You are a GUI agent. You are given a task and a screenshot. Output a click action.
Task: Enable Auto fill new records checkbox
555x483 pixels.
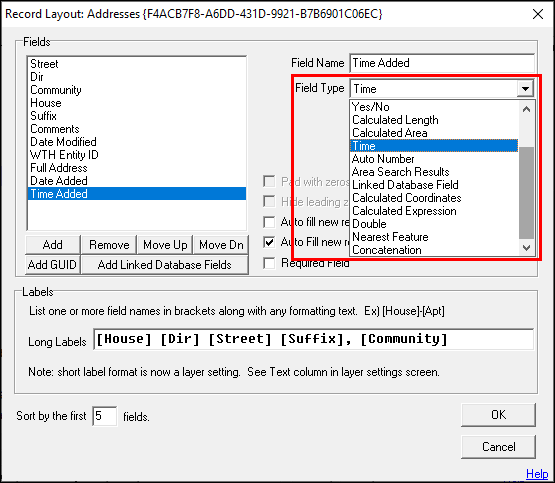[x=269, y=222]
